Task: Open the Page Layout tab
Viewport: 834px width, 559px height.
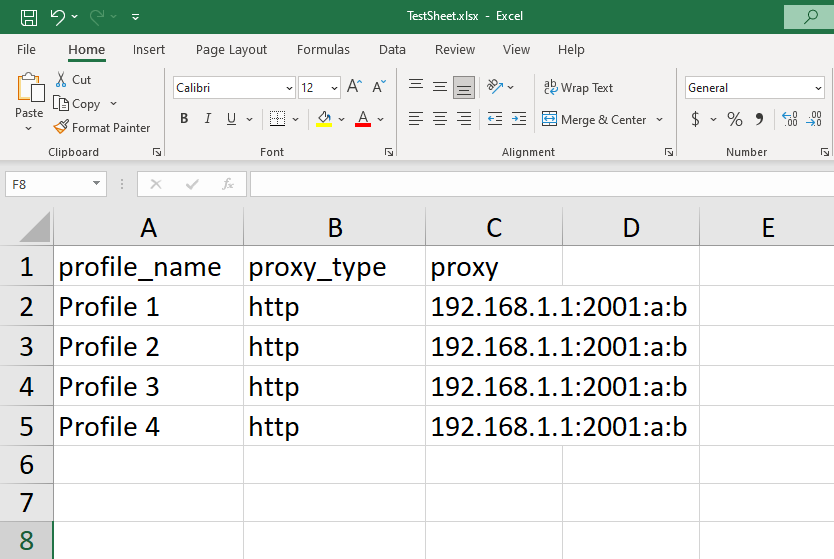Action: (231, 49)
